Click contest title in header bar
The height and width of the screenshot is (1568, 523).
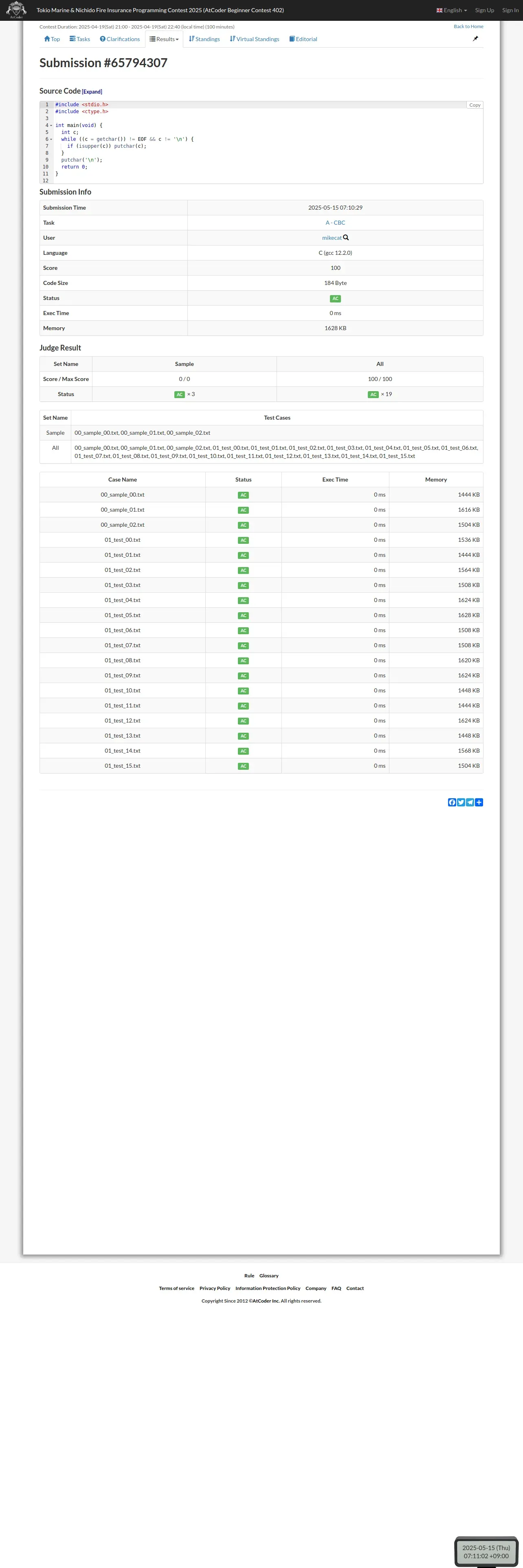pyautogui.click(x=160, y=10)
